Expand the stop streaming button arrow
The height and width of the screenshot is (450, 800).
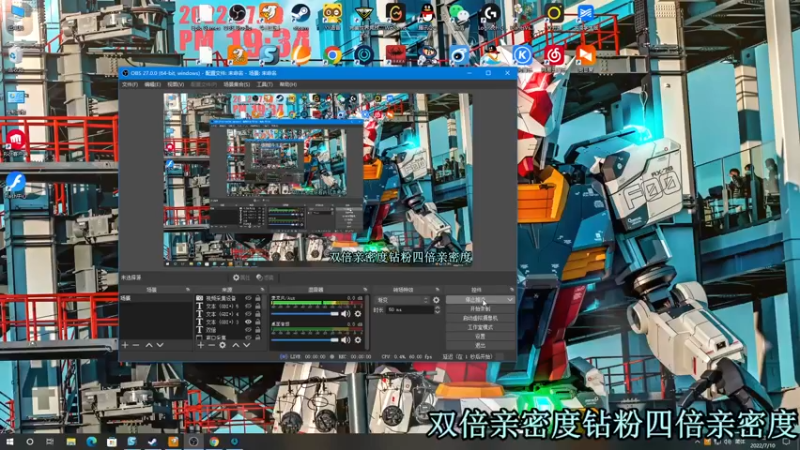[x=510, y=300]
